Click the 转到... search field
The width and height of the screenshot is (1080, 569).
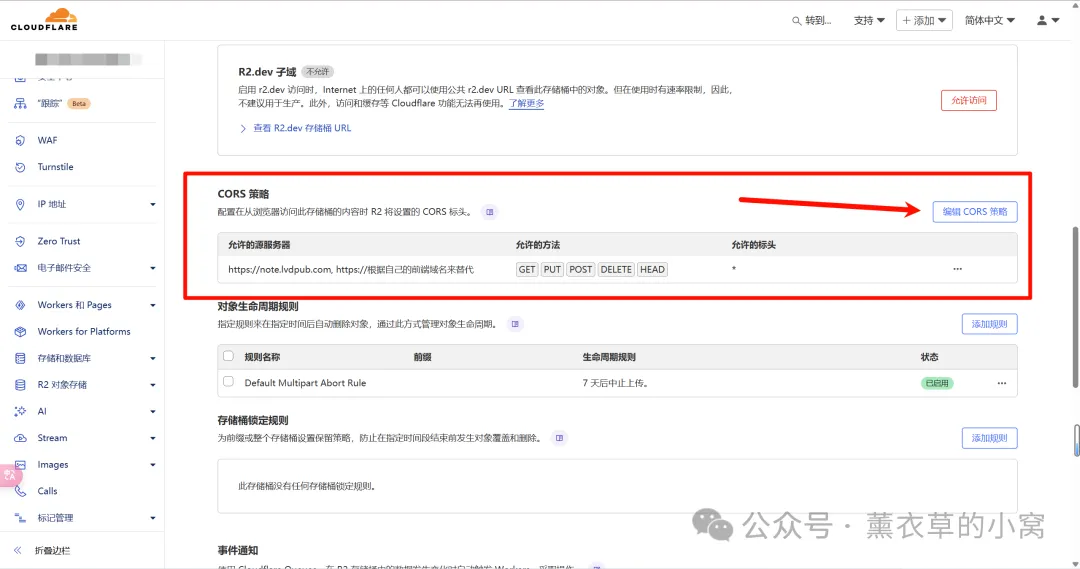pos(813,21)
